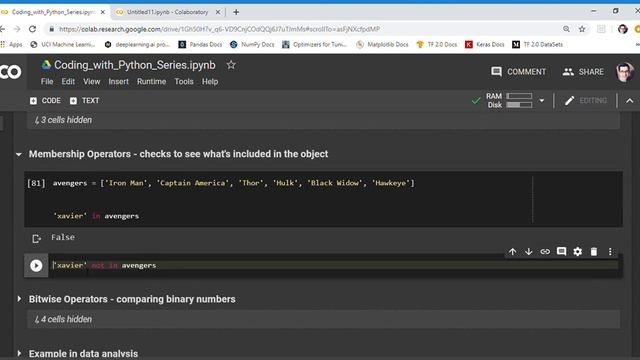Open browser zoom magnifier icon
640x360 pixels.
click(x=566, y=29)
